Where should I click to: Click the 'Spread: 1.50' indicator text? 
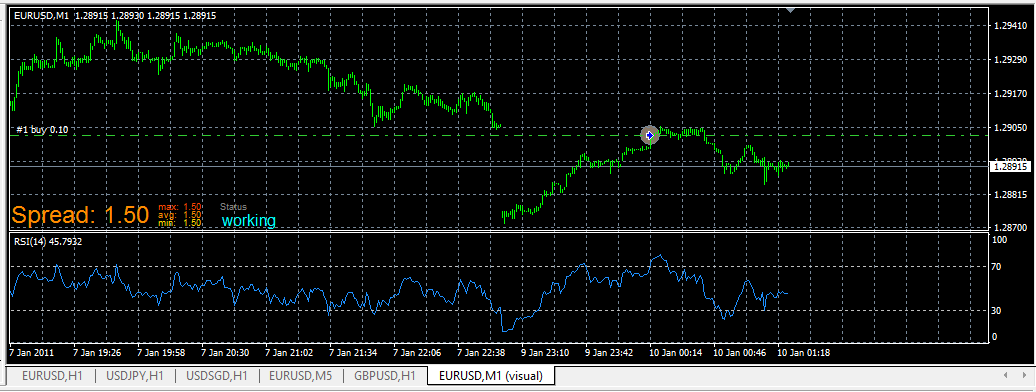pyautogui.click(x=81, y=215)
